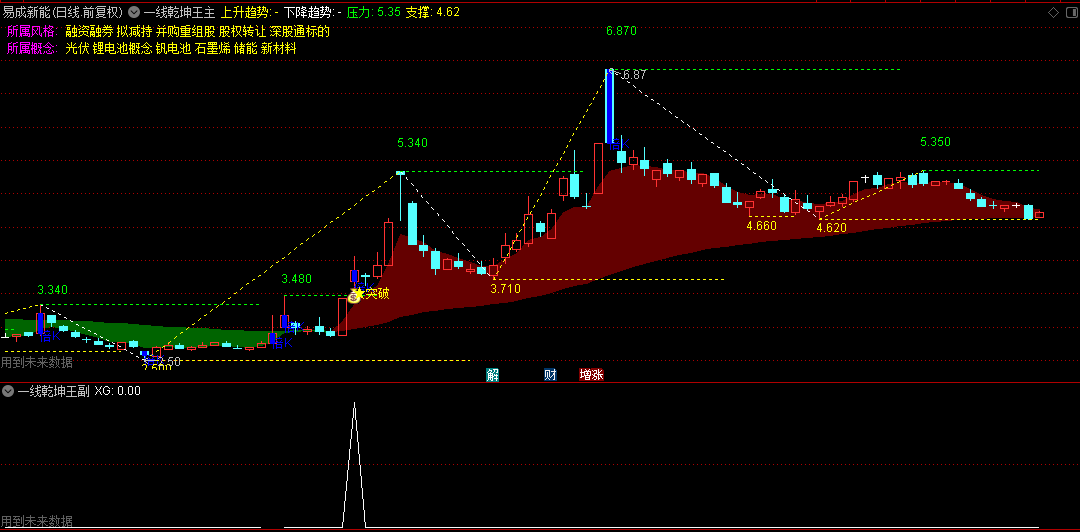
Task: Click the 所属概念 label
Action: click(33, 48)
